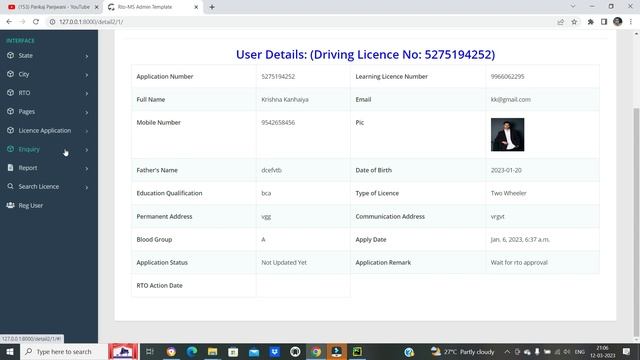Switch to Chrome in the taskbar
The width and height of the screenshot is (640, 360).
[x=316, y=351]
